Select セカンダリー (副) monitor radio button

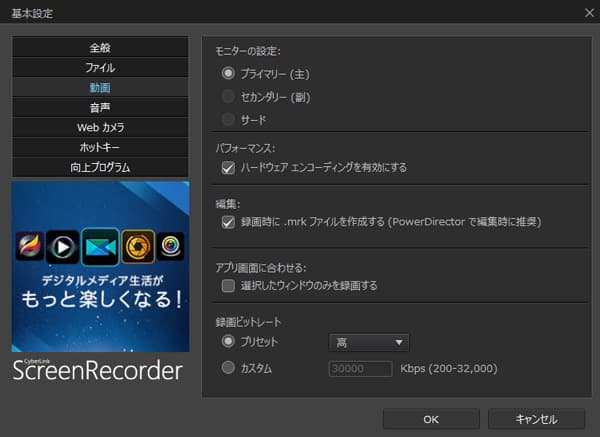(x=228, y=96)
